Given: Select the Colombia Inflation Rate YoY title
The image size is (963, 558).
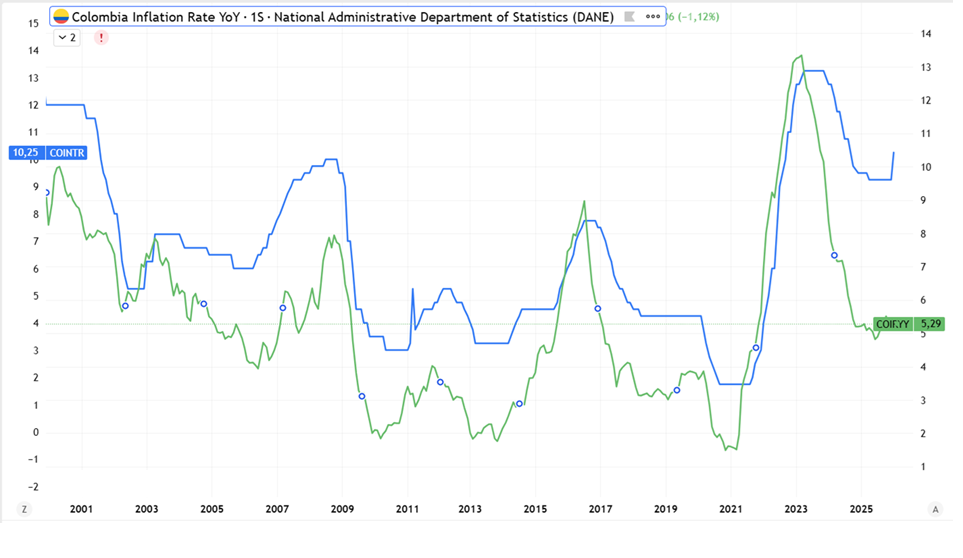Looking at the screenshot, I should pos(342,17).
